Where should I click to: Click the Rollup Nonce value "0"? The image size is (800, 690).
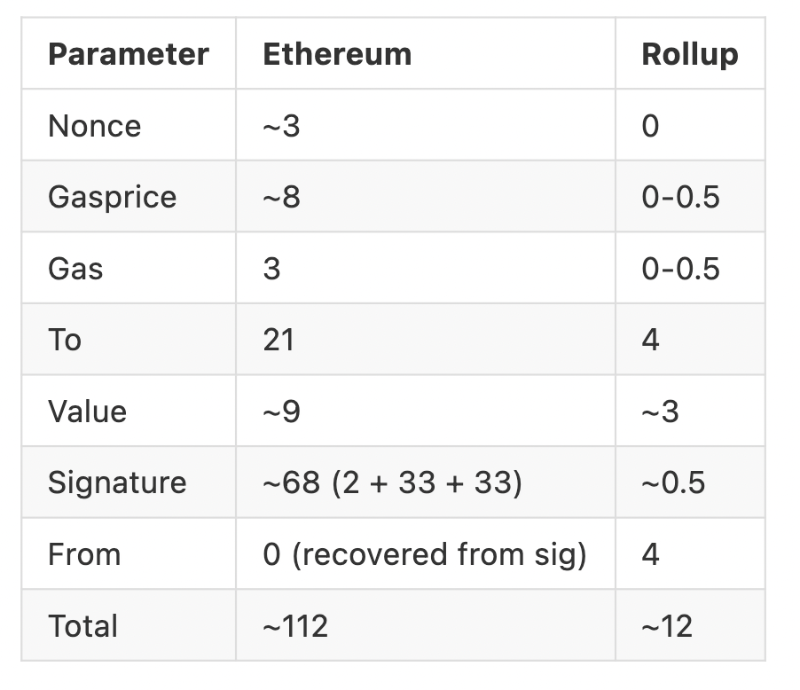[x=650, y=126]
